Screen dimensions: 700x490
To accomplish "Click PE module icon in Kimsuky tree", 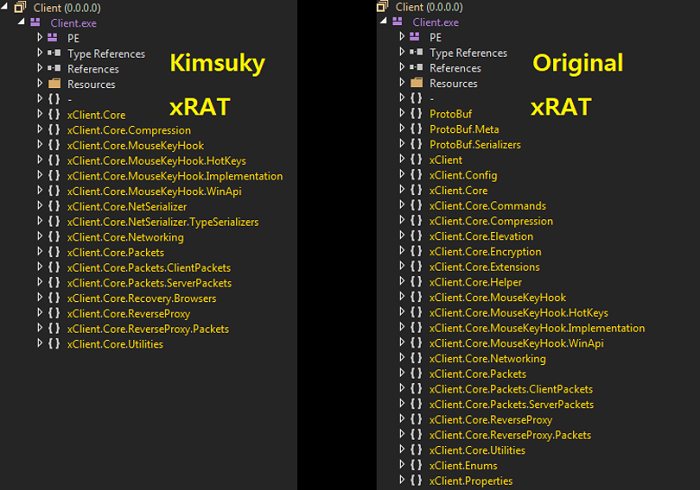I will (x=53, y=37).
